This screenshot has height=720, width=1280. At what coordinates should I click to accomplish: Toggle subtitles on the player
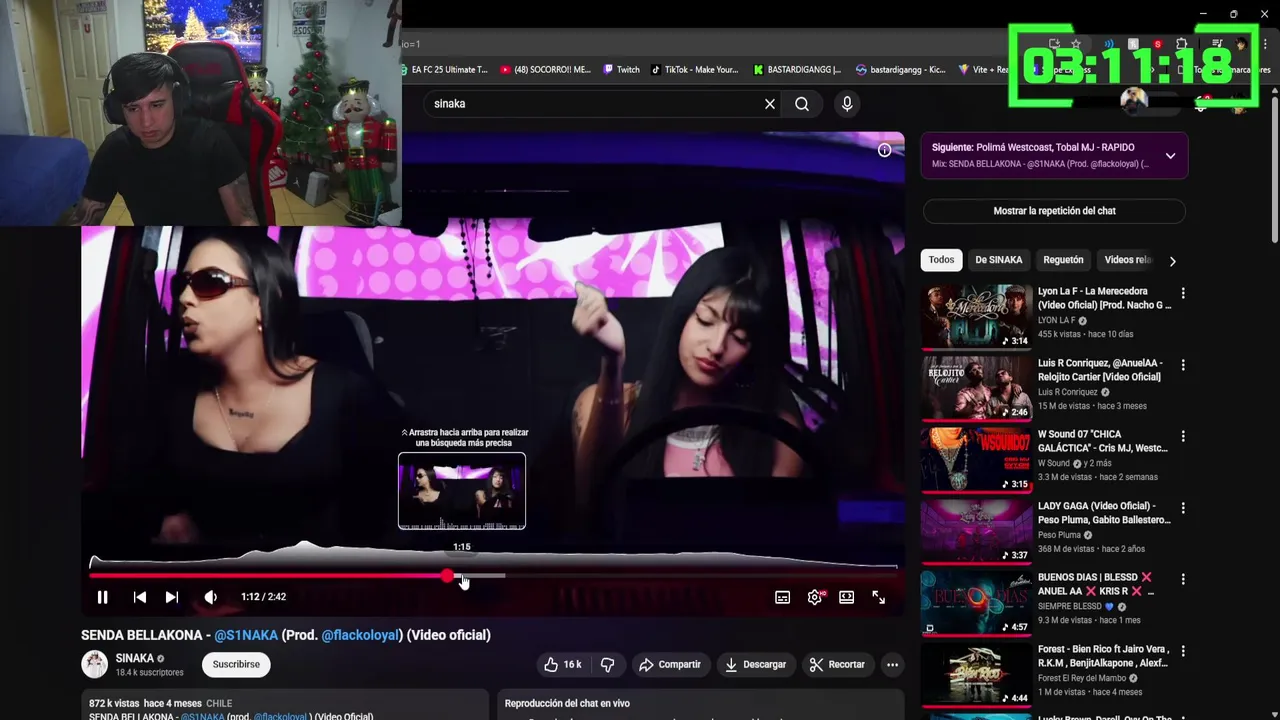pyautogui.click(x=782, y=597)
